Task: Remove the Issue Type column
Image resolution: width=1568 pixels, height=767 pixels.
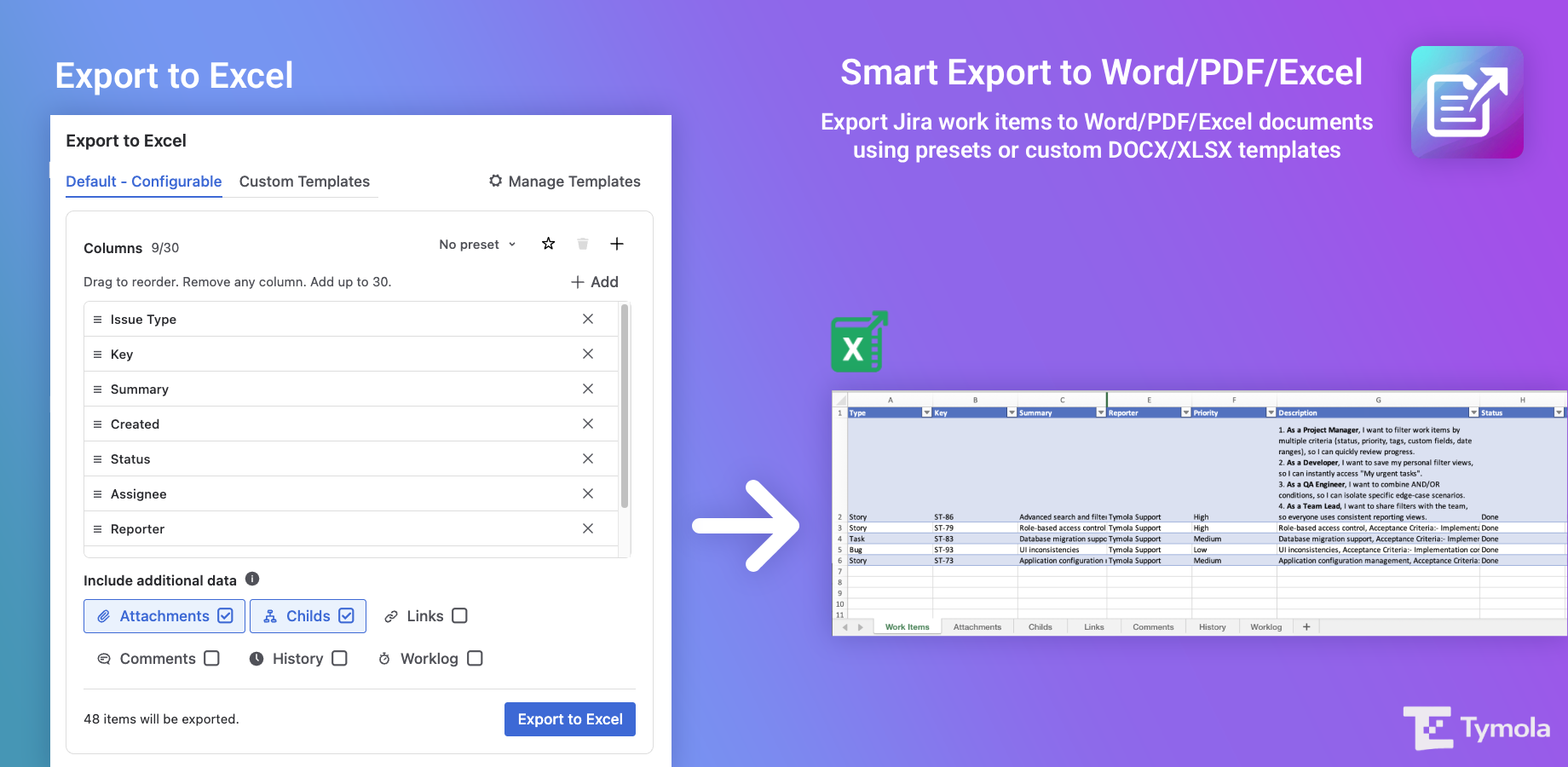Action: point(588,319)
